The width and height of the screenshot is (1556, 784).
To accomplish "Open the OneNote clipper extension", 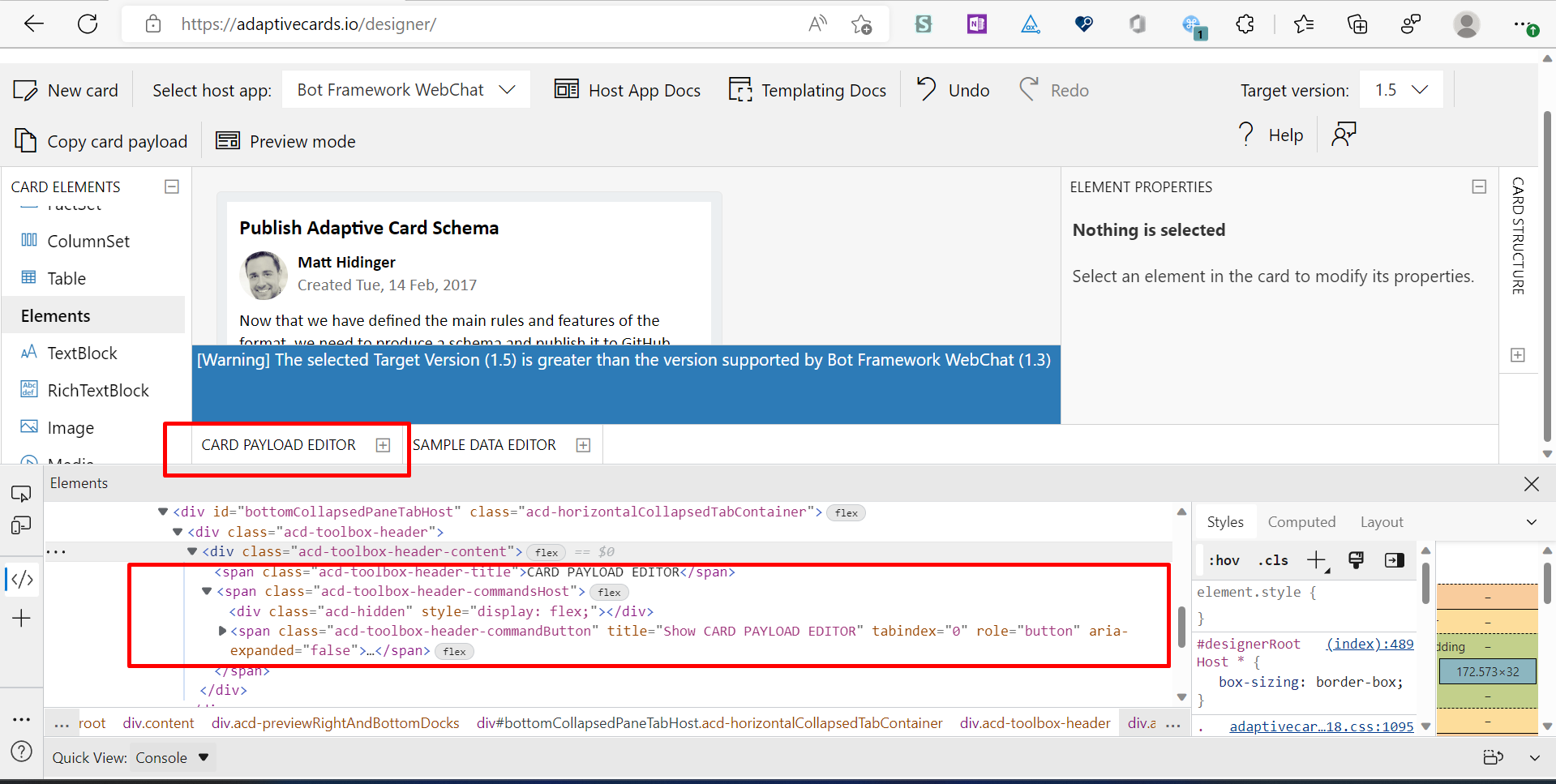I will (x=977, y=24).
